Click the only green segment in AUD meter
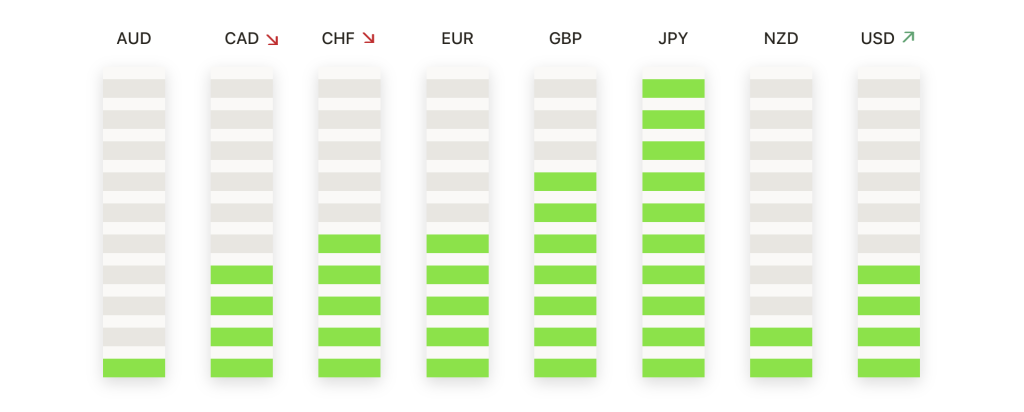This screenshot has width=1024, height=412. tap(134, 368)
